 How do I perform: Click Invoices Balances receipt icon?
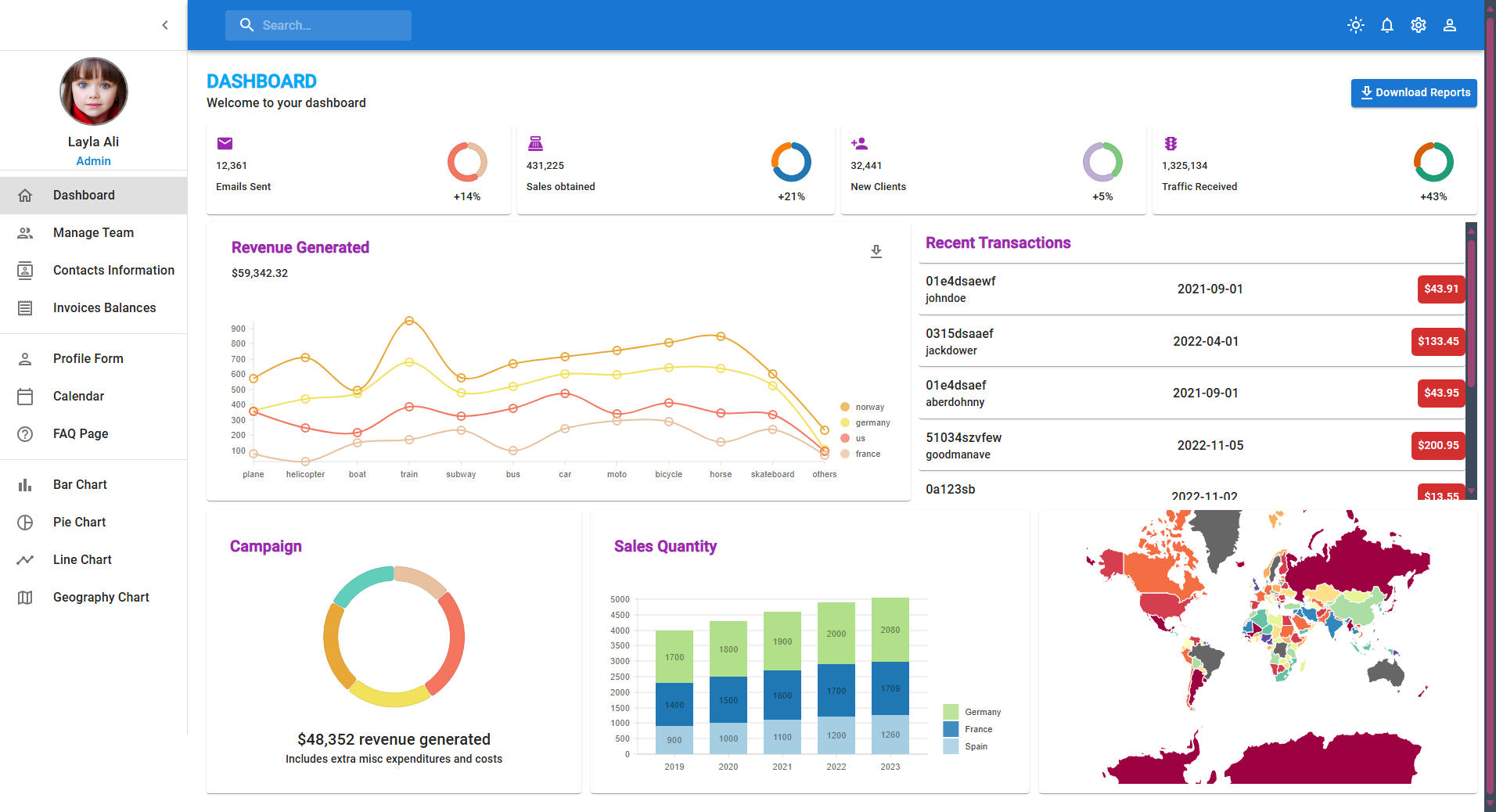point(25,308)
